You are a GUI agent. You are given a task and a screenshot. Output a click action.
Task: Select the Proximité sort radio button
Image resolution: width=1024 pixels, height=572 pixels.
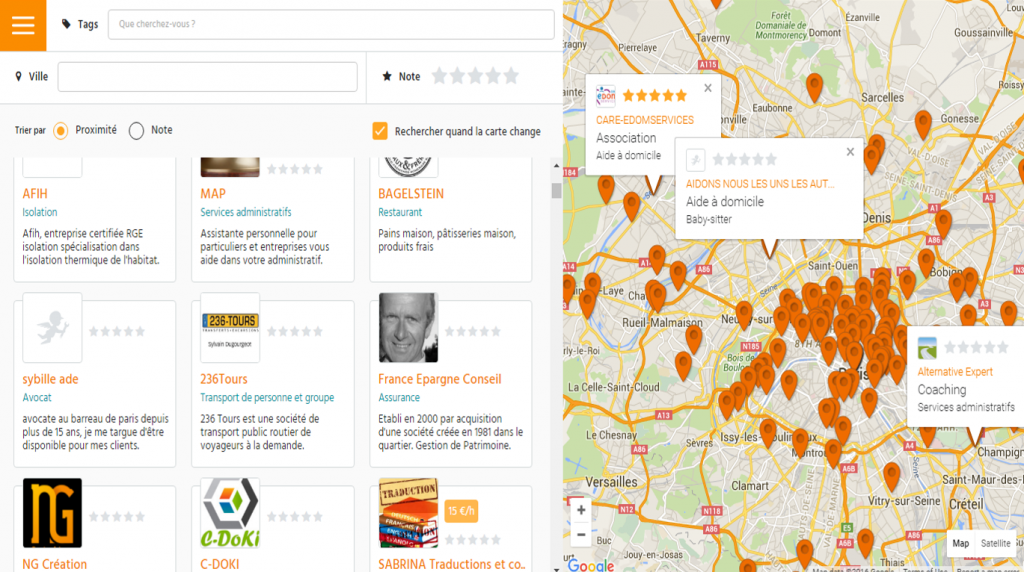[61, 130]
